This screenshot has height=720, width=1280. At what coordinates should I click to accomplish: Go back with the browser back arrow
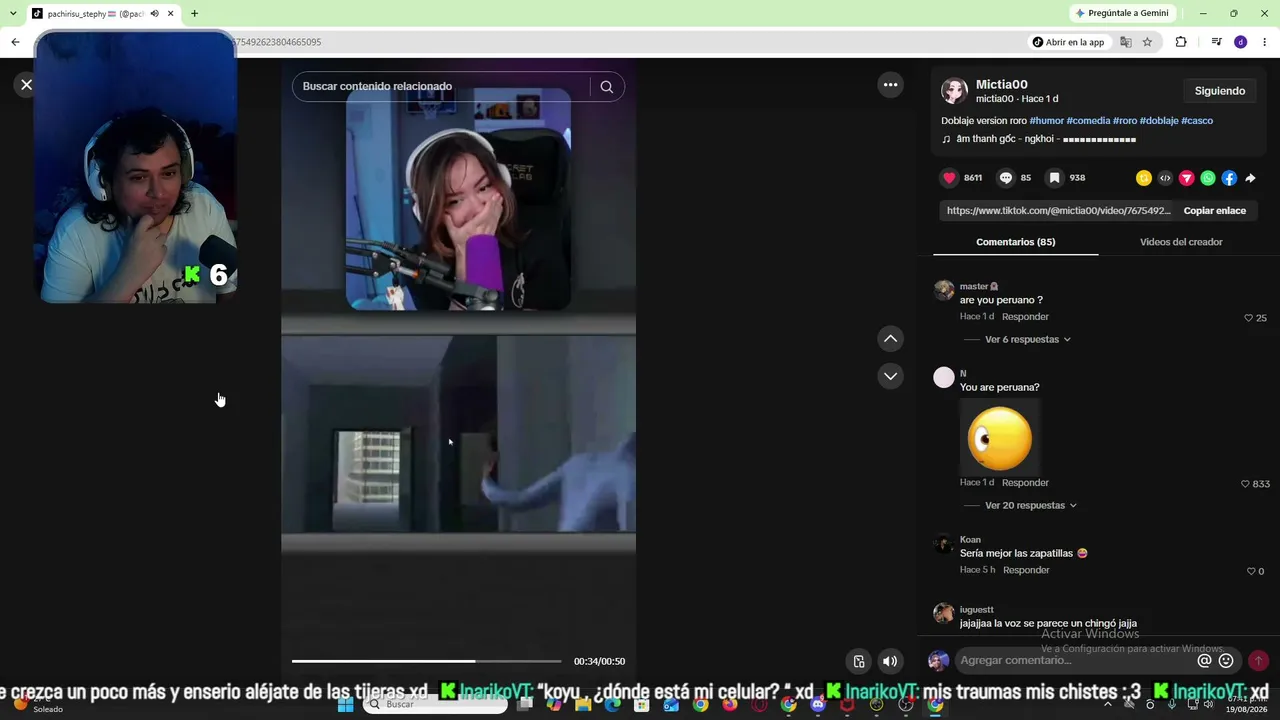pos(15,42)
